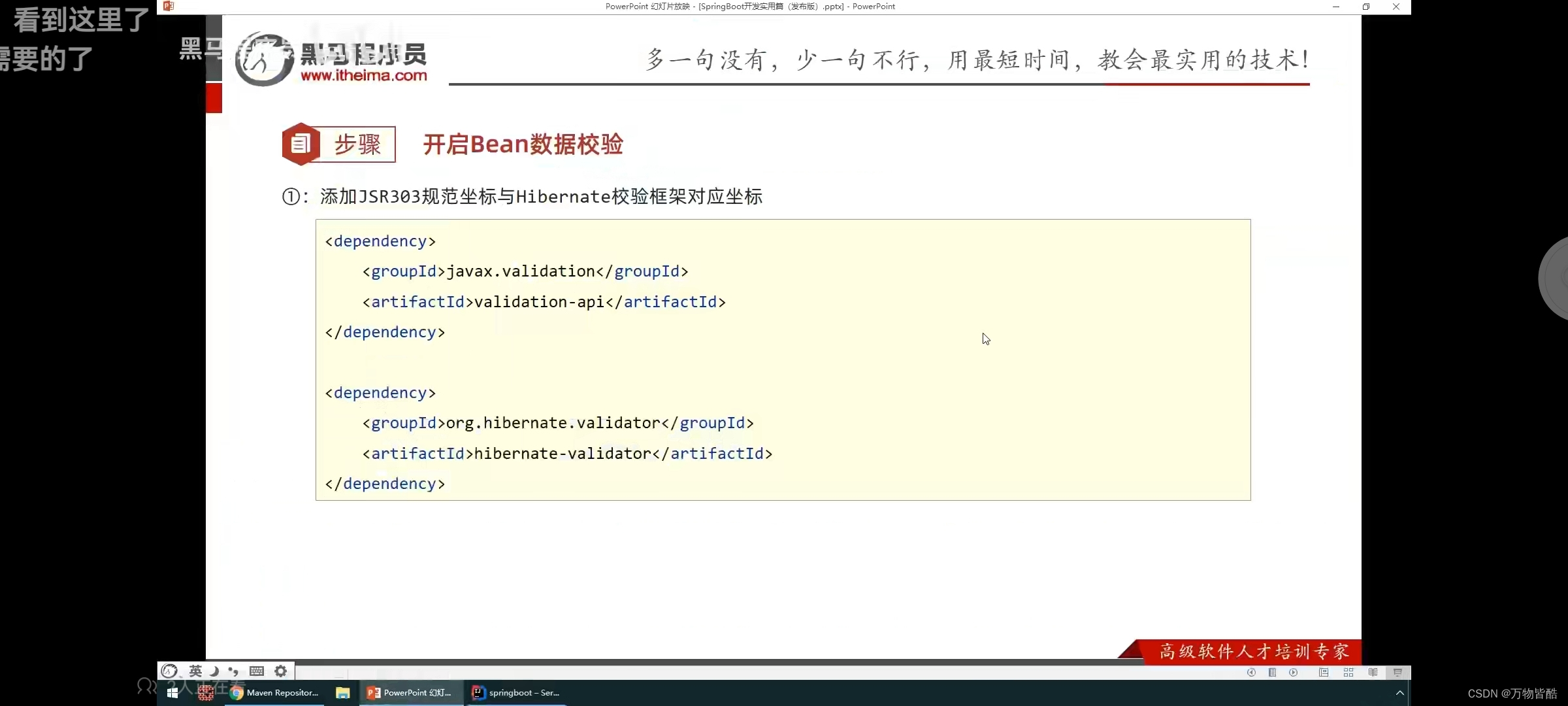Viewport: 1568px width, 706px height.
Task: Switch to IntelliJ springboot window
Action: click(x=516, y=693)
